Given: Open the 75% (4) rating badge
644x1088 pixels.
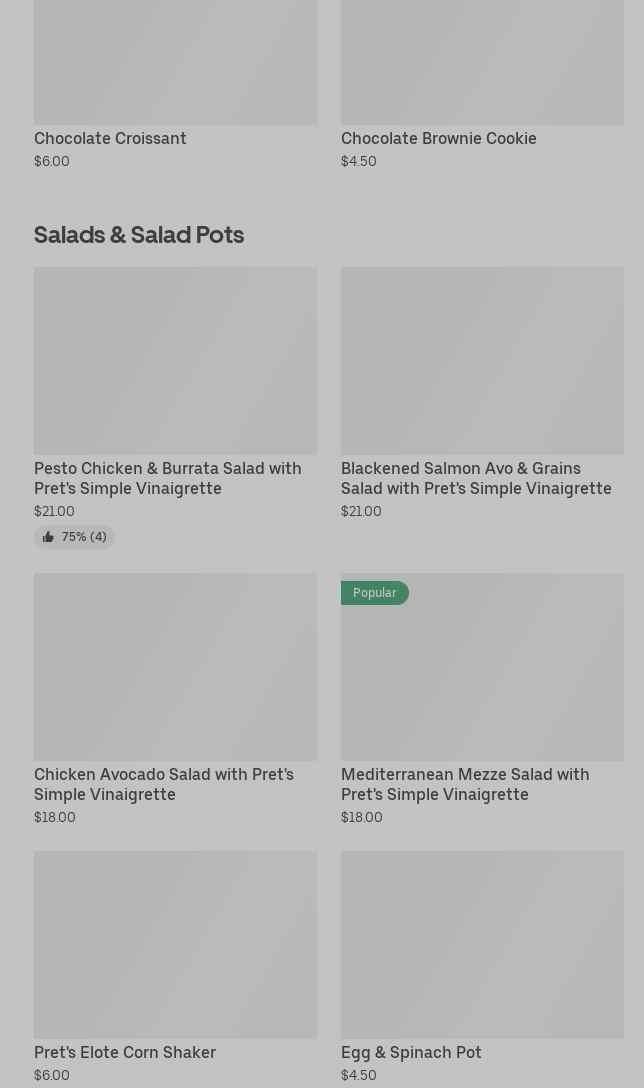Looking at the screenshot, I should pyautogui.click(x=75, y=537).
